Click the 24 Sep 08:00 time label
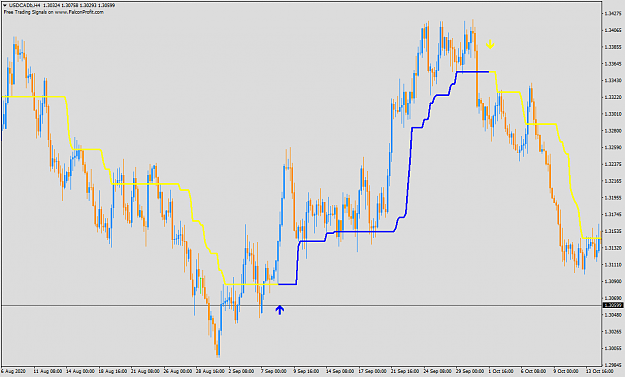The width and height of the screenshot is (625, 377). pyautogui.click(x=437, y=371)
